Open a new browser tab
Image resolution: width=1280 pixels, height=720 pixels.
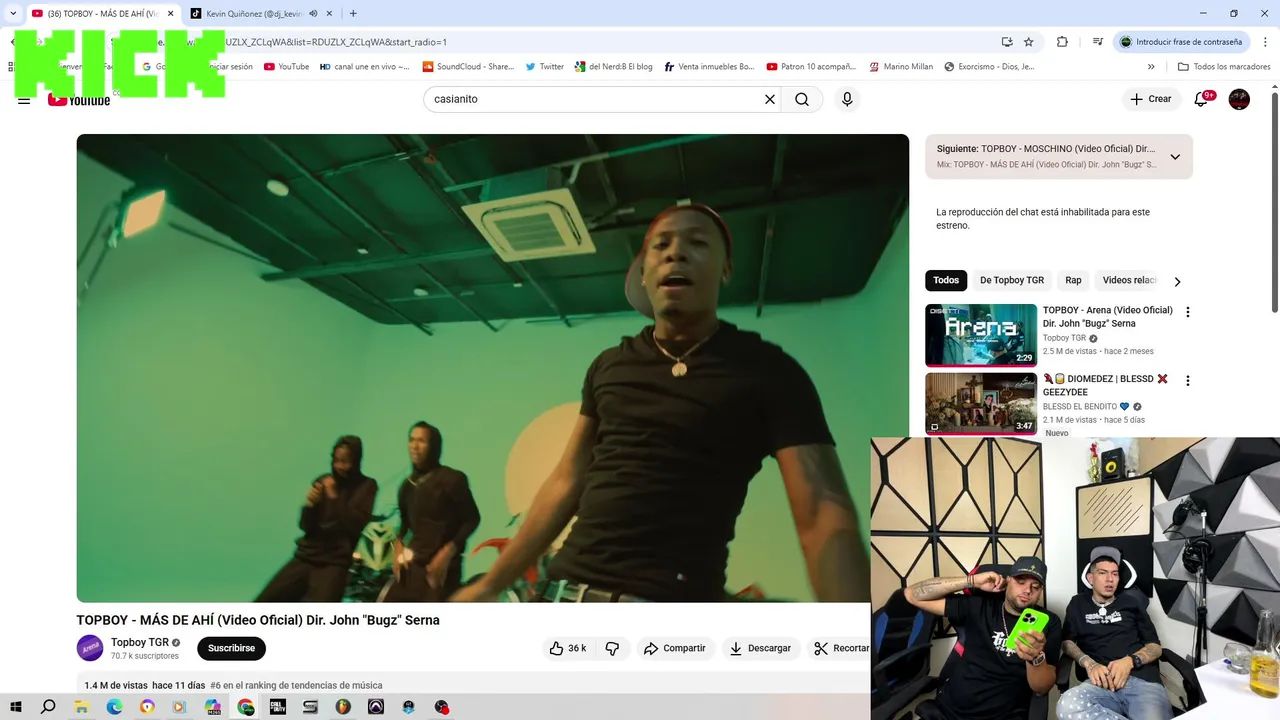(x=353, y=13)
